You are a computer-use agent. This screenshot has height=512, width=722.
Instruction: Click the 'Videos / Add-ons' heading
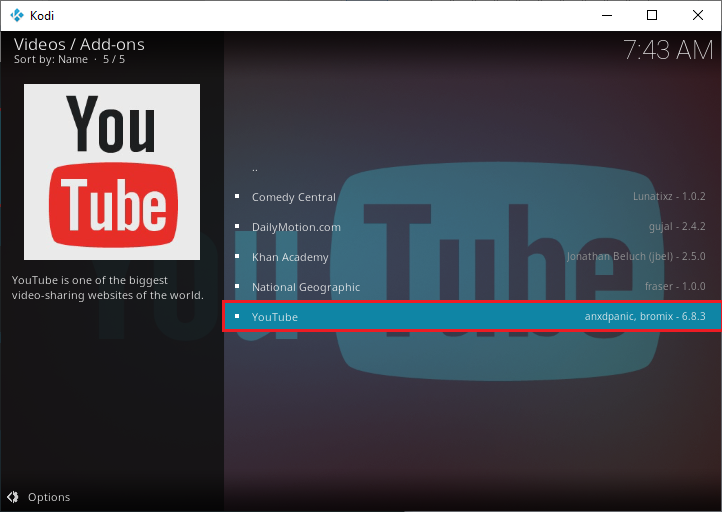(79, 44)
